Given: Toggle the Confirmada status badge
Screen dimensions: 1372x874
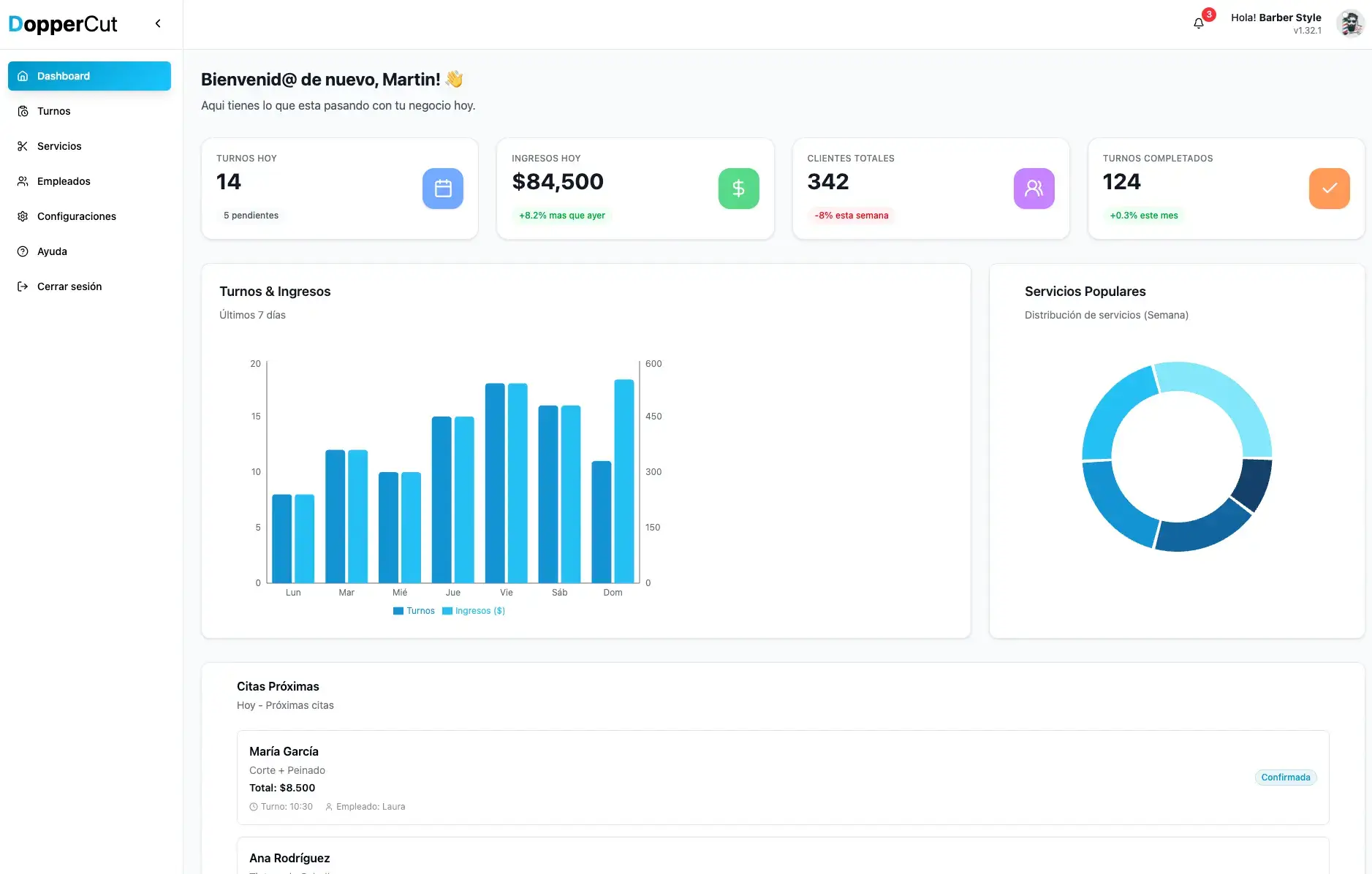Looking at the screenshot, I should click(x=1284, y=777).
